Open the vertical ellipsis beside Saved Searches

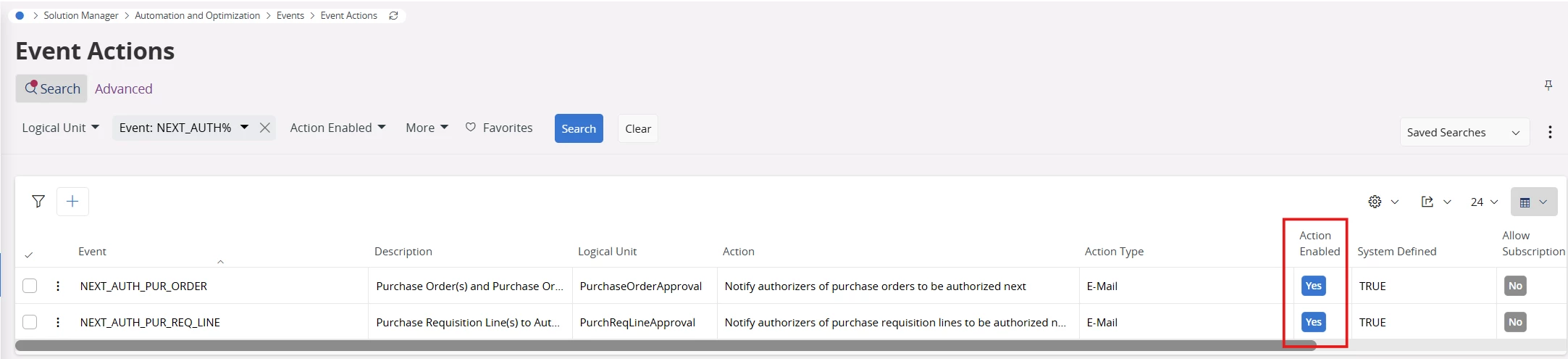coord(1549,132)
